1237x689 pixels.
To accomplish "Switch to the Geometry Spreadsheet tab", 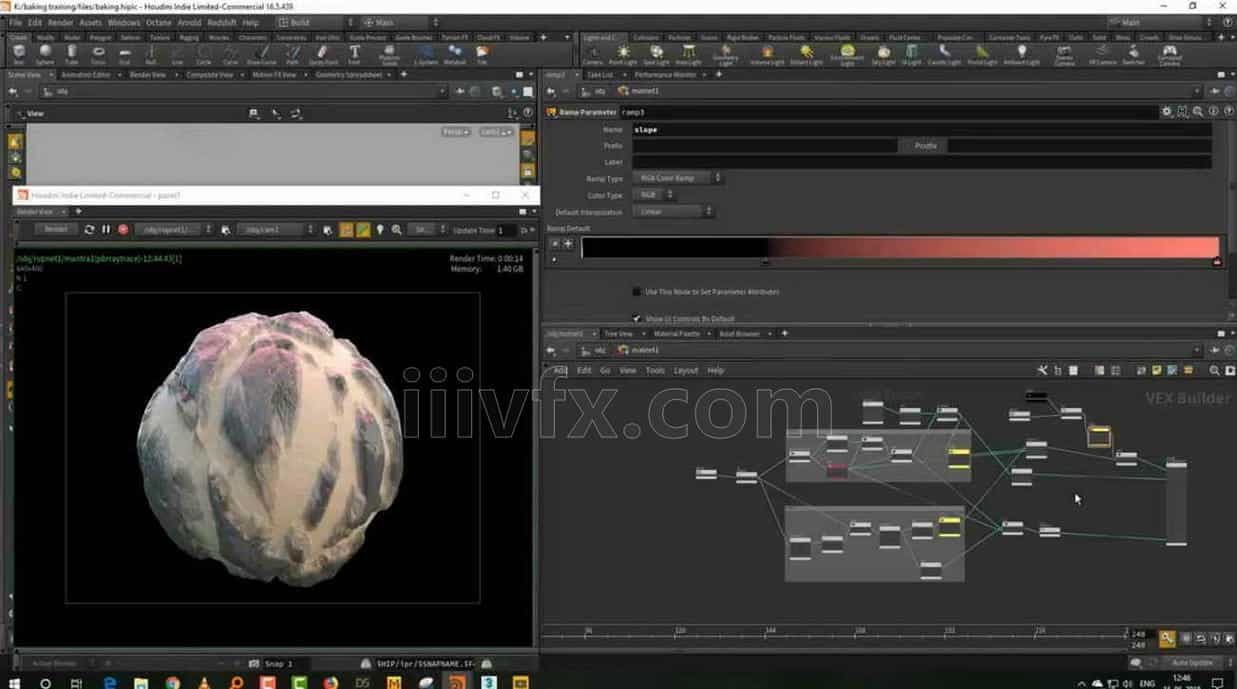I will 349,75.
